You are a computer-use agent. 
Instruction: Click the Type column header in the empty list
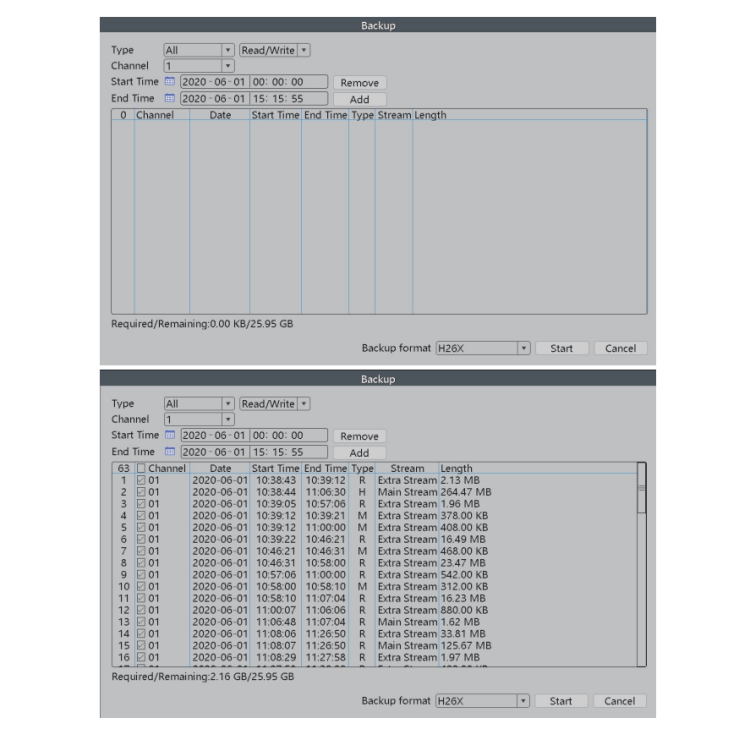pos(362,115)
